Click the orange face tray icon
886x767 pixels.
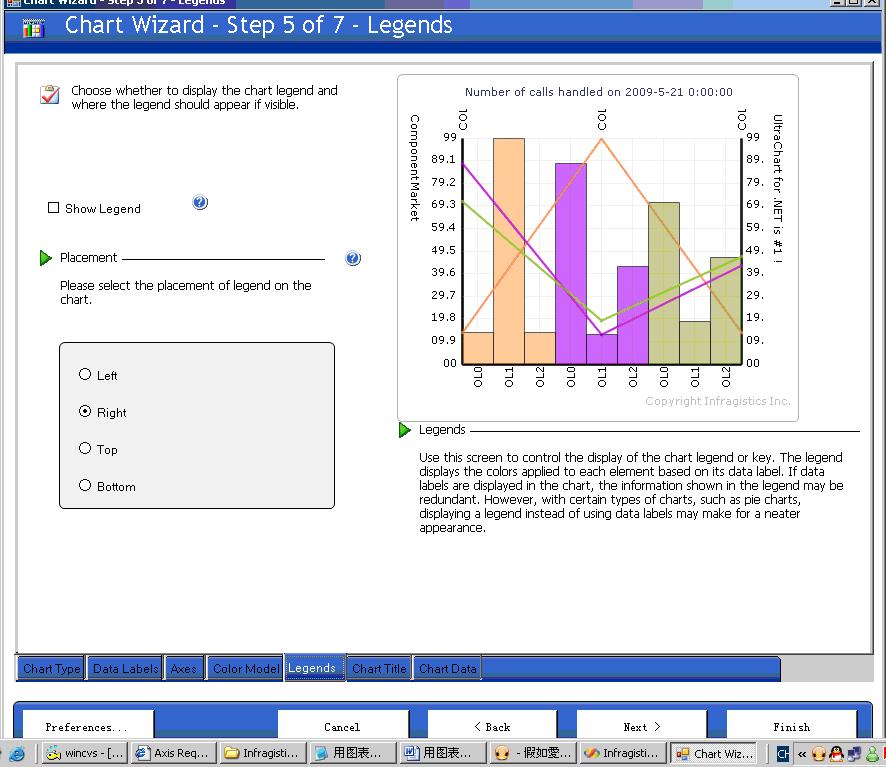pos(819,753)
